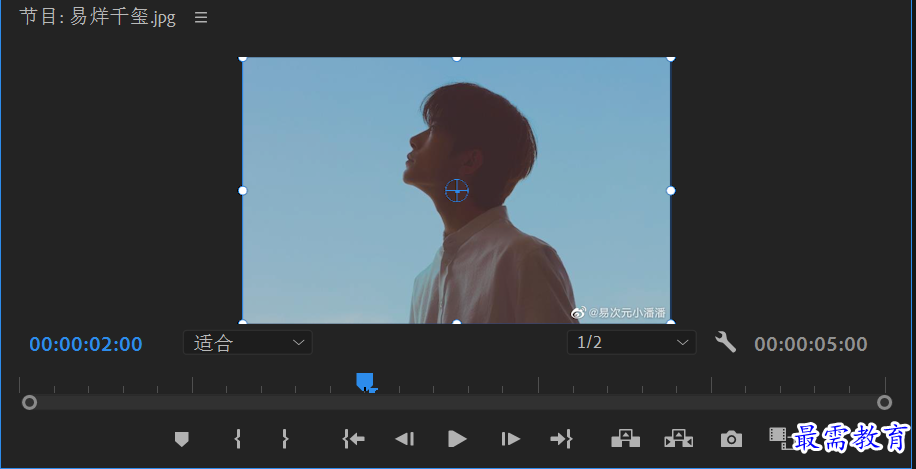
Task: Click the Add Marker button
Action: [182, 439]
